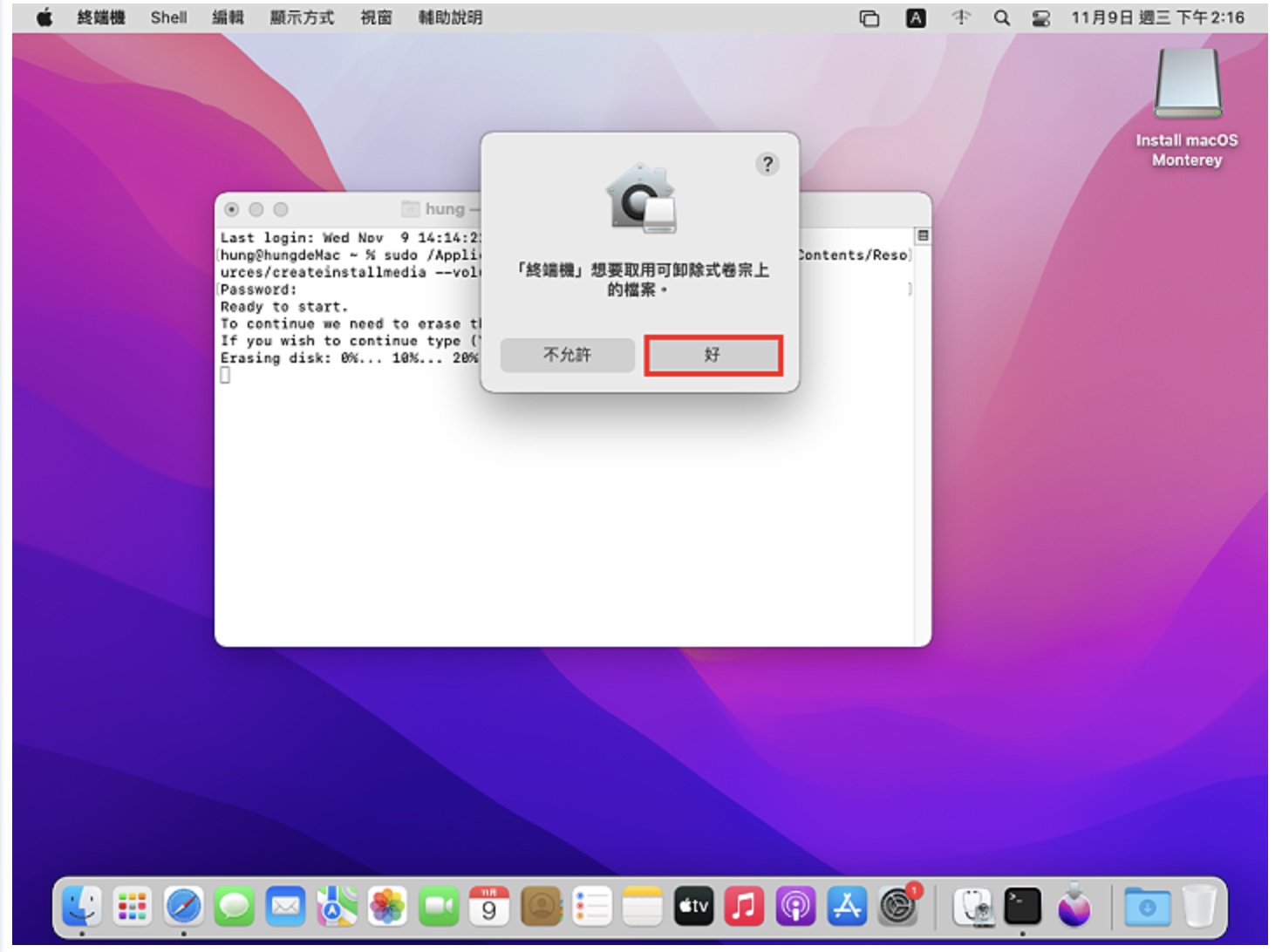The image size is (1282, 952).
Task: Click the 'Ready to start.' line in Terminal
Action: coord(284,307)
